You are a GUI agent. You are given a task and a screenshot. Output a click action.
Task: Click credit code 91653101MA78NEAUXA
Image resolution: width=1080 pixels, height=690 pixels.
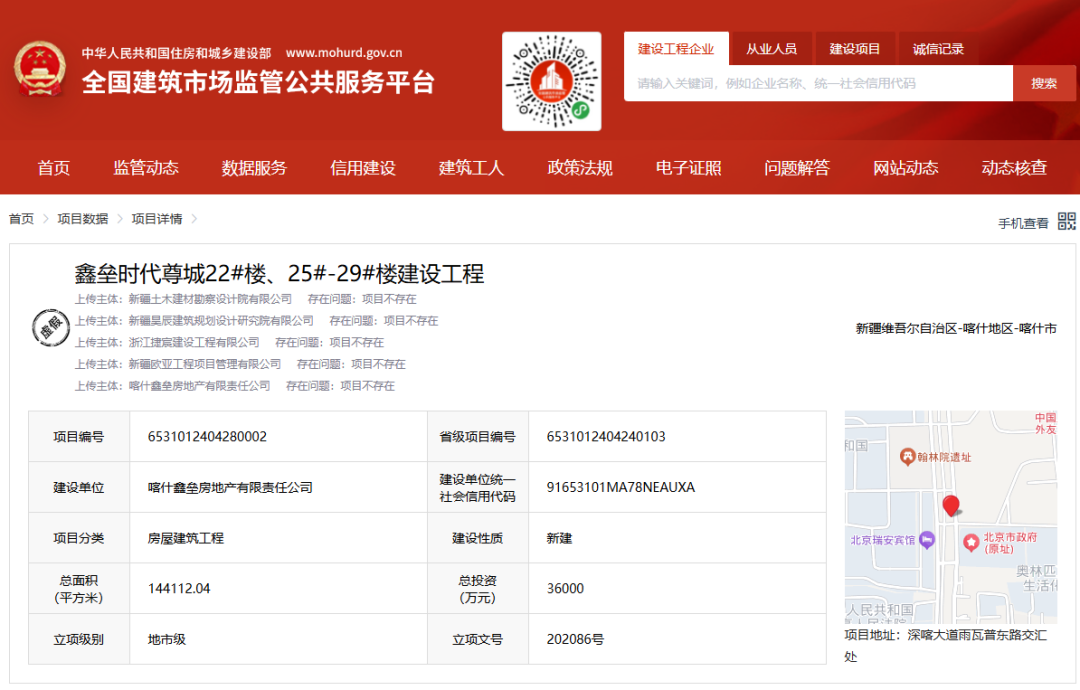621,488
